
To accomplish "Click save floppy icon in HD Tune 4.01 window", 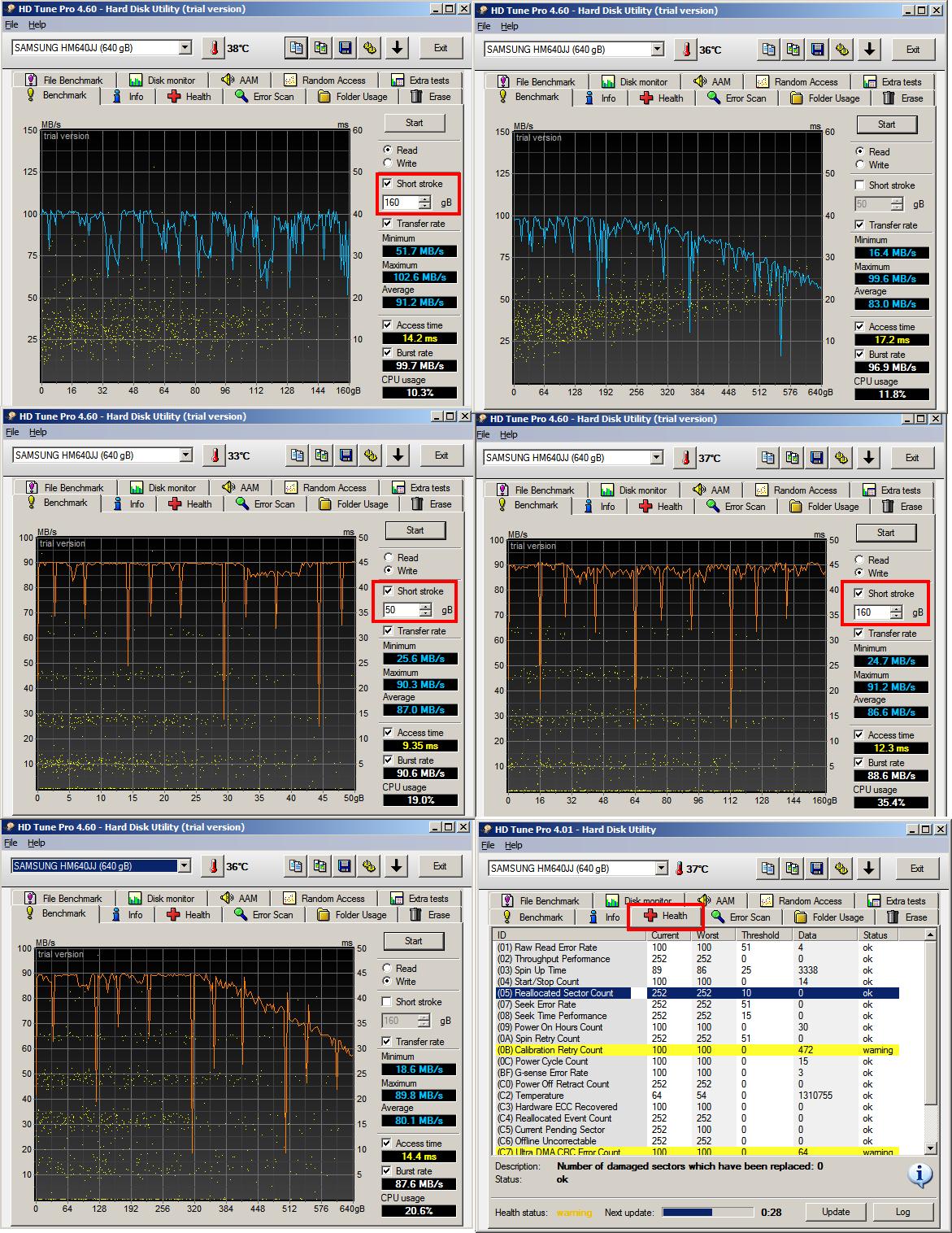I will pos(817,869).
